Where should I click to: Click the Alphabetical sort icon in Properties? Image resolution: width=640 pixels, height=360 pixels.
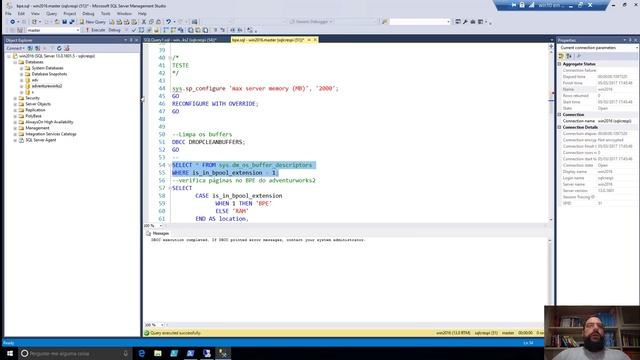click(x=569, y=56)
